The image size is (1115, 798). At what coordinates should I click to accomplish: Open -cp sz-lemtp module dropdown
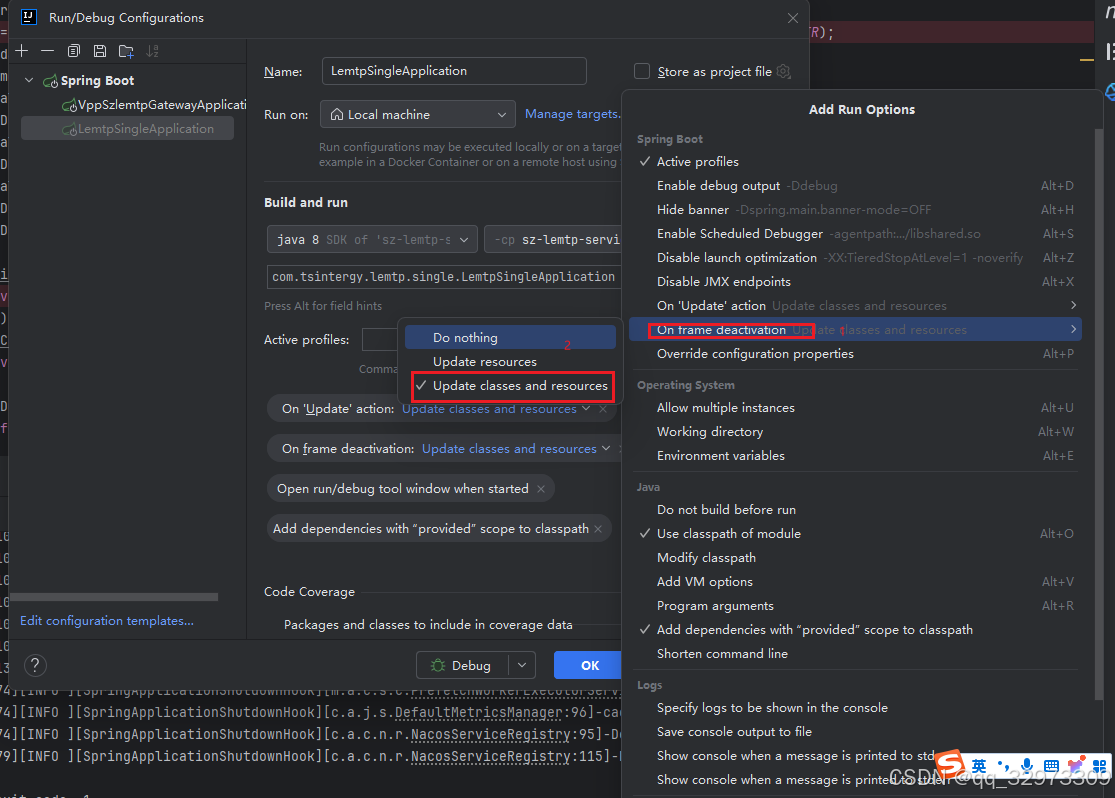coord(553,240)
